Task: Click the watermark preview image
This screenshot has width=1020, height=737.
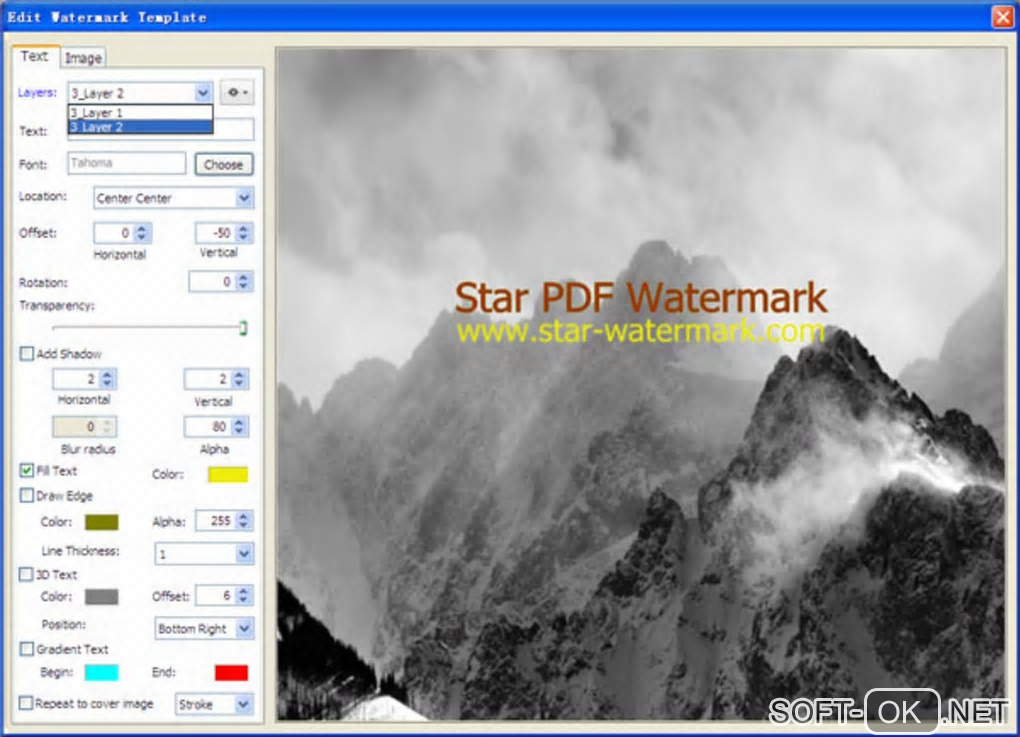Action: (x=641, y=384)
